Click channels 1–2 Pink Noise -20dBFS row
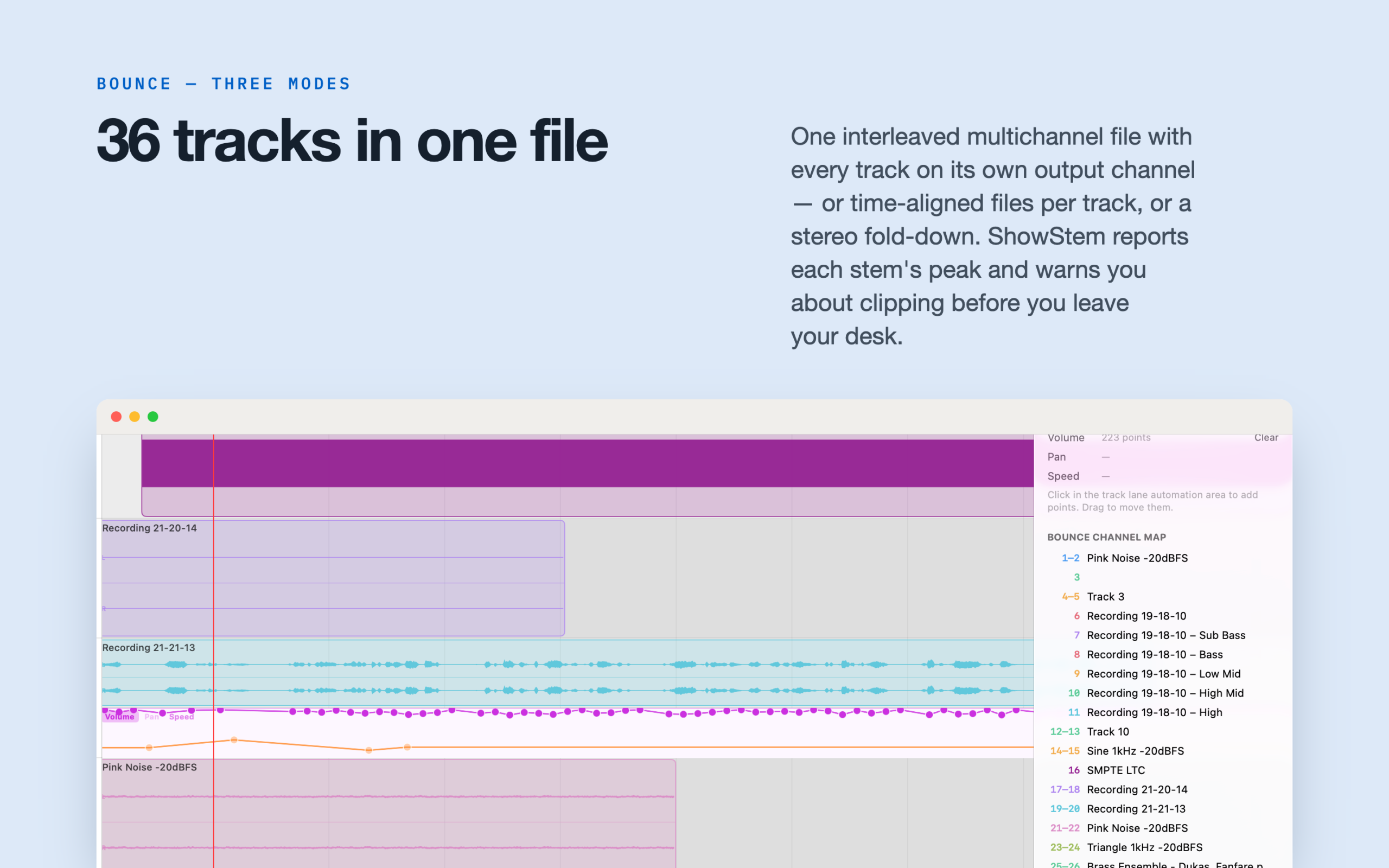Image resolution: width=1389 pixels, height=868 pixels. tap(1163, 558)
